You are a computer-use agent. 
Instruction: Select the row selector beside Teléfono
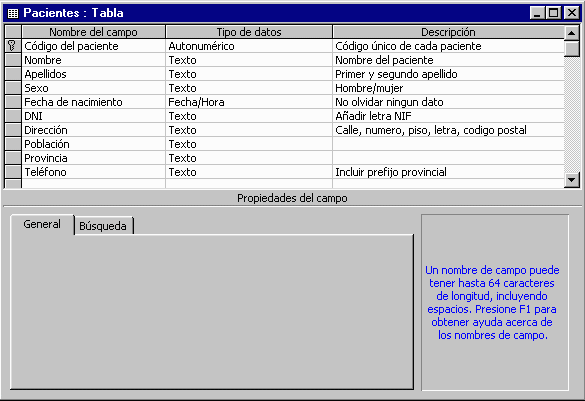tap(13, 172)
